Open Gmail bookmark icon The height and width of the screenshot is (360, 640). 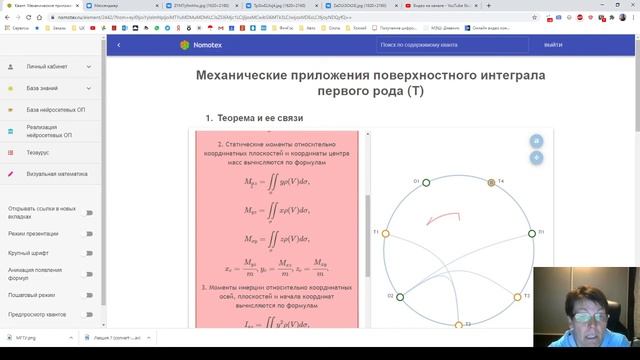pos(221,28)
